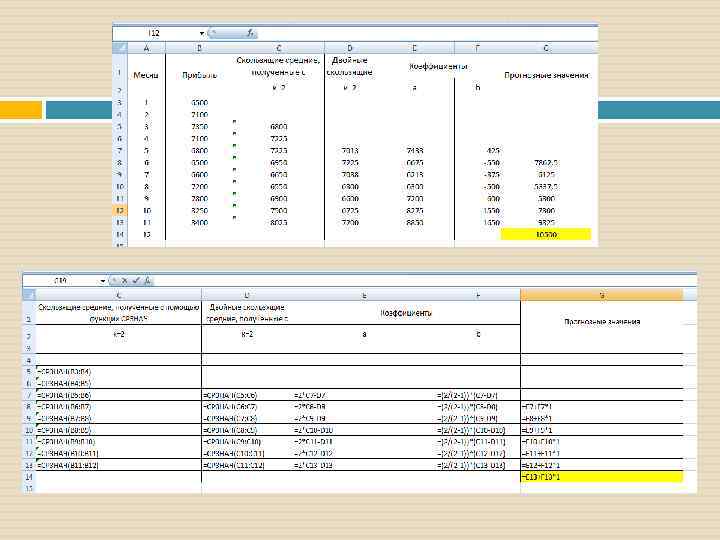Viewport: 720px width, 540px height.
Task: Click 'Коэффициенты' header in lower spreadsheet
Action: pos(406,313)
